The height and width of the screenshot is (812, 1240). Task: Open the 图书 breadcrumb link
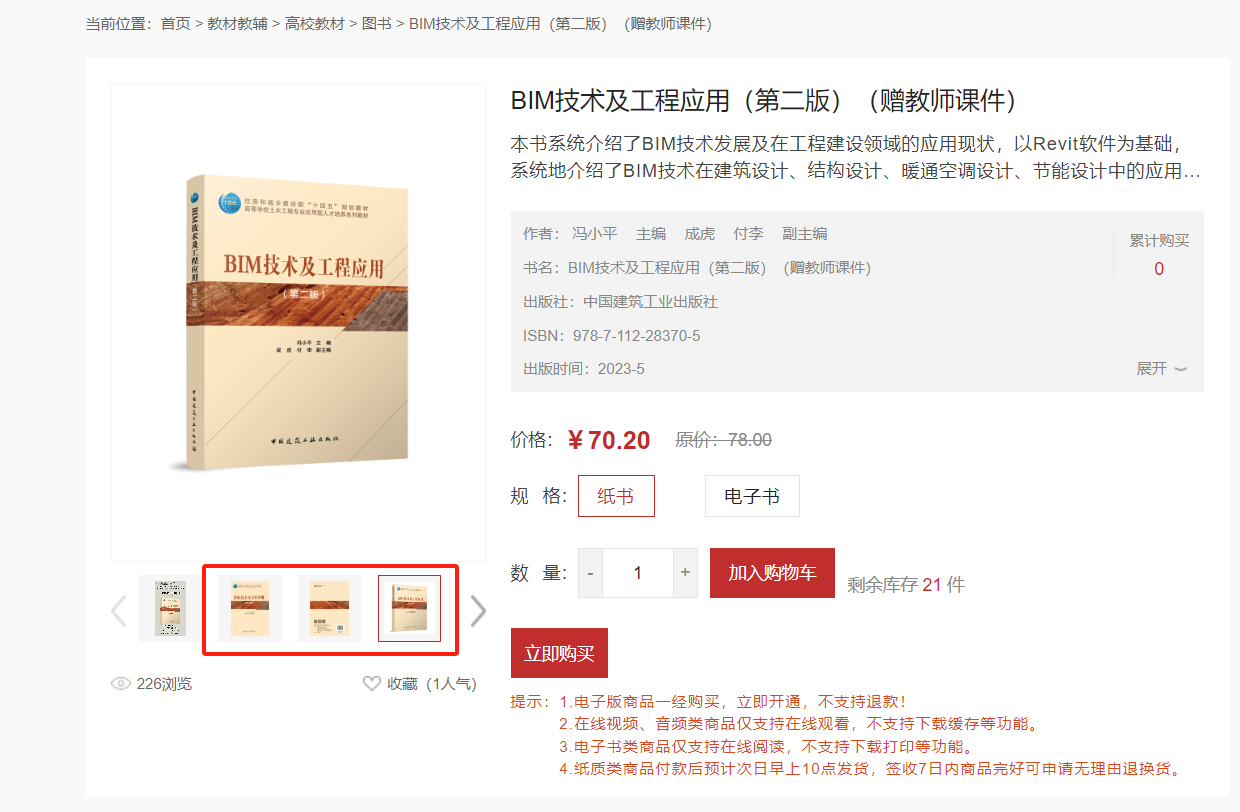pos(376,23)
